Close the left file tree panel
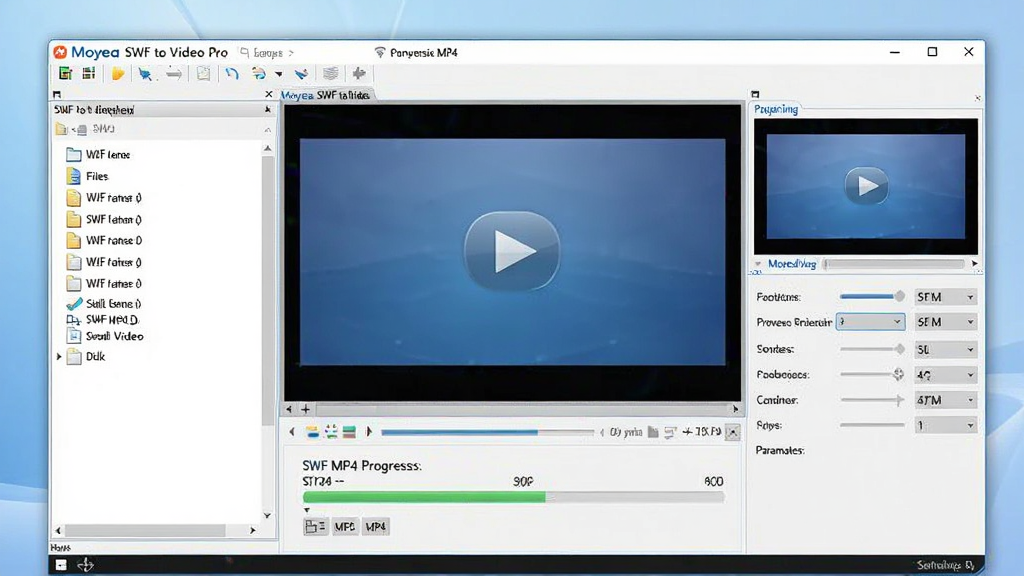This screenshot has height=576, width=1024. 268,95
